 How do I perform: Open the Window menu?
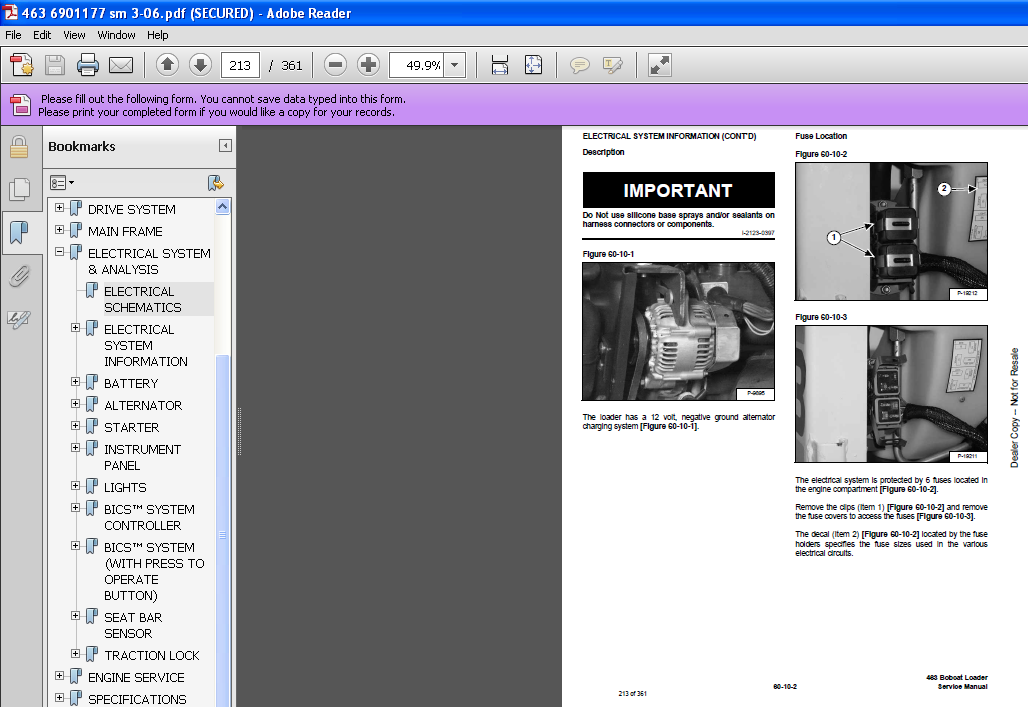(116, 35)
